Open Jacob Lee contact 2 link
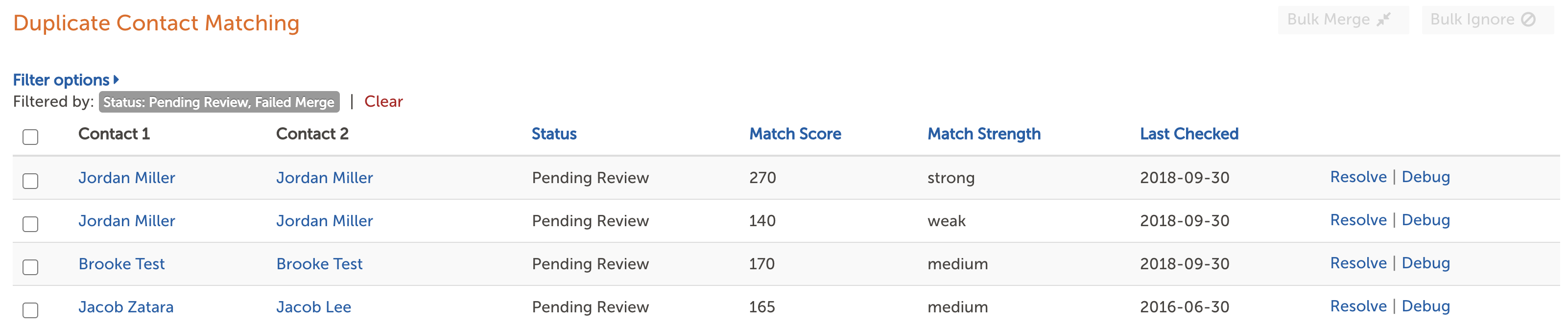 [x=313, y=307]
